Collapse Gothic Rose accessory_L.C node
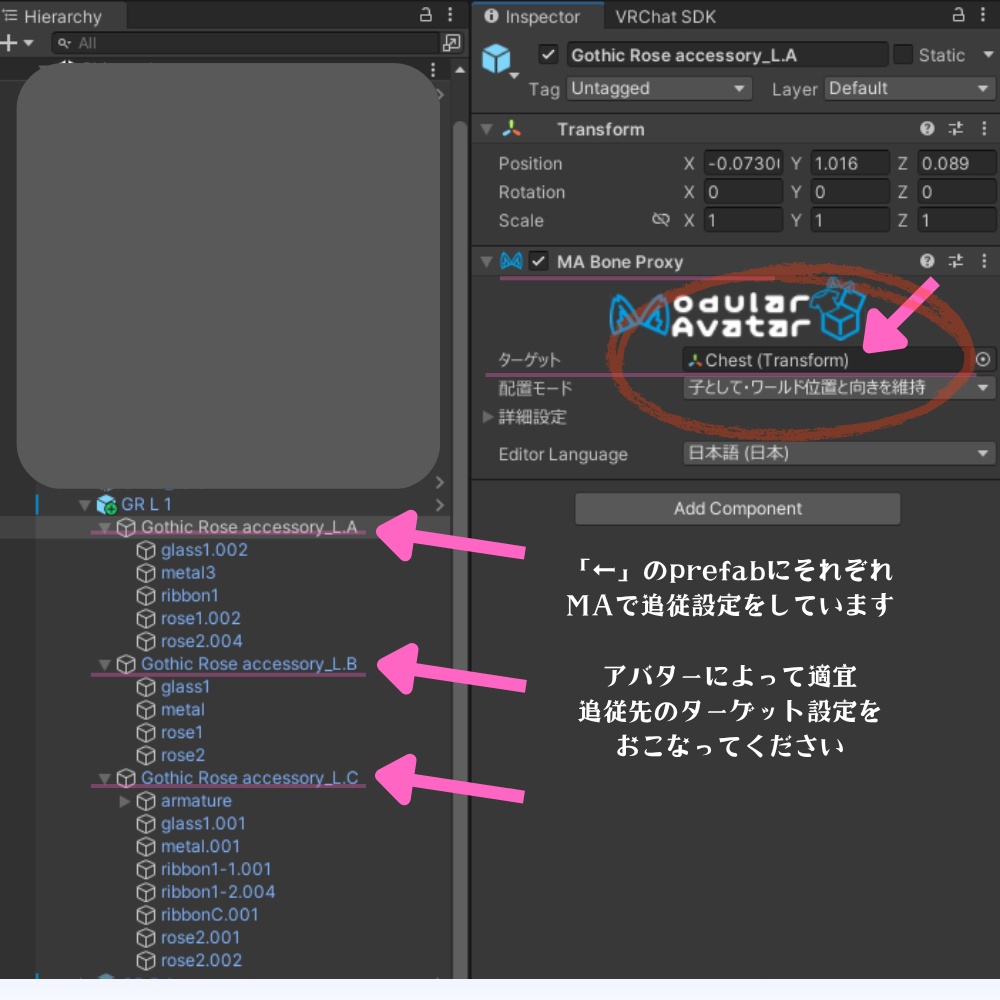This screenshot has width=1000, height=1000. point(105,779)
